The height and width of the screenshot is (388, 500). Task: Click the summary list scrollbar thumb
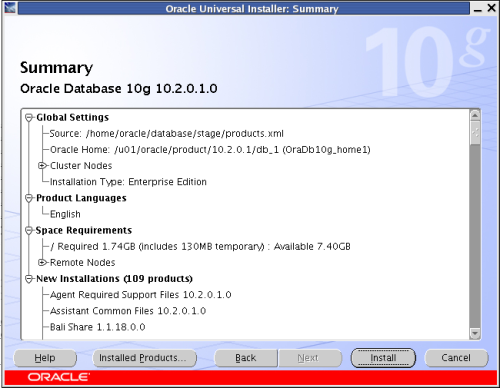[x=475, y=133]
